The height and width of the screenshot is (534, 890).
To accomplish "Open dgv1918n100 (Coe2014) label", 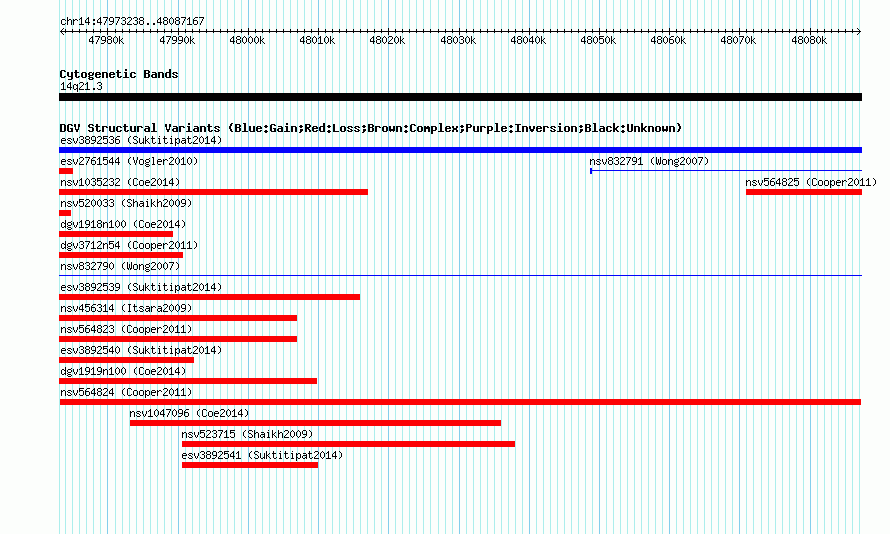I will pos(123,224).
